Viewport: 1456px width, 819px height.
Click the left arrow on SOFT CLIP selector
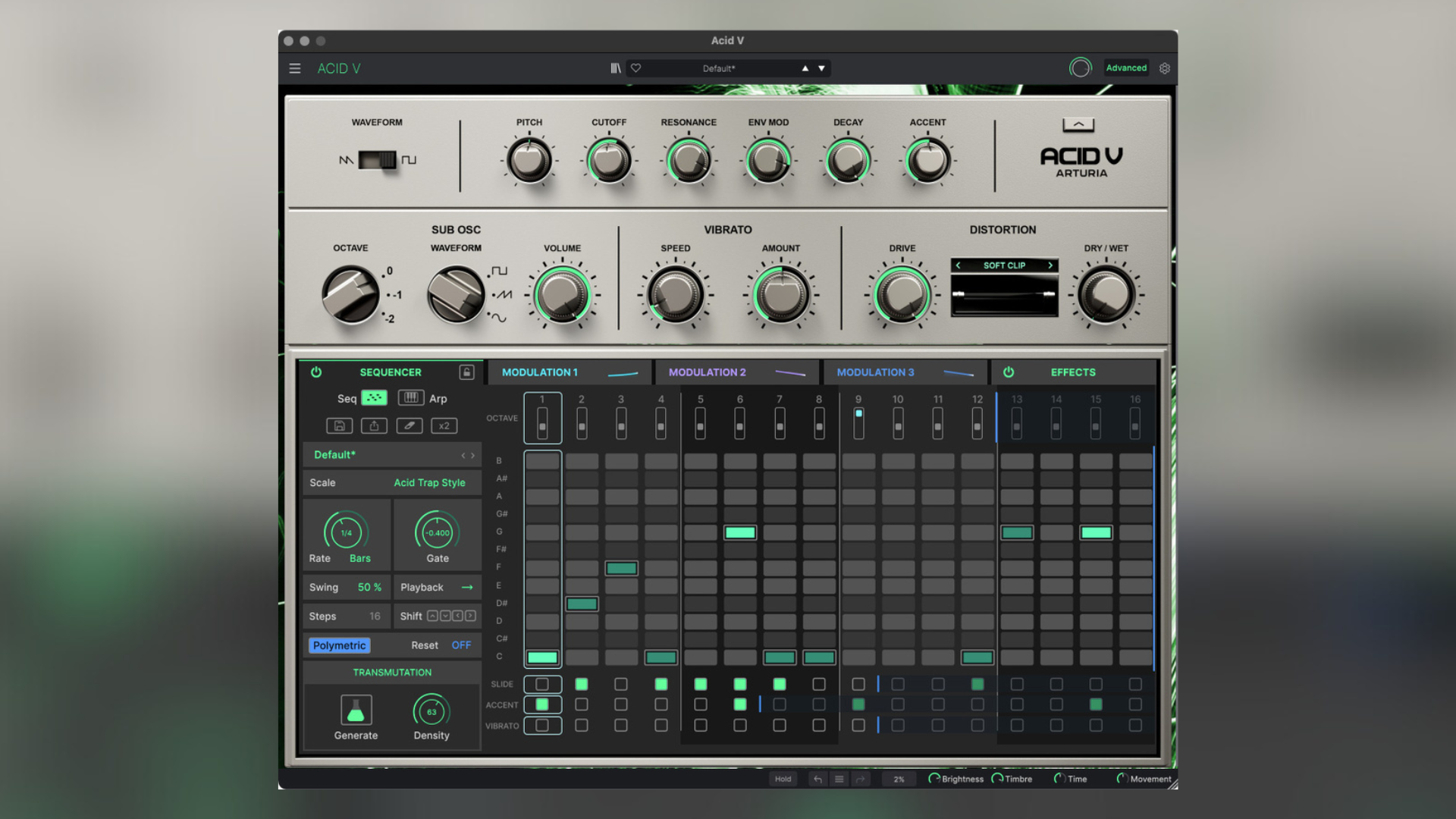coord(959,265)
